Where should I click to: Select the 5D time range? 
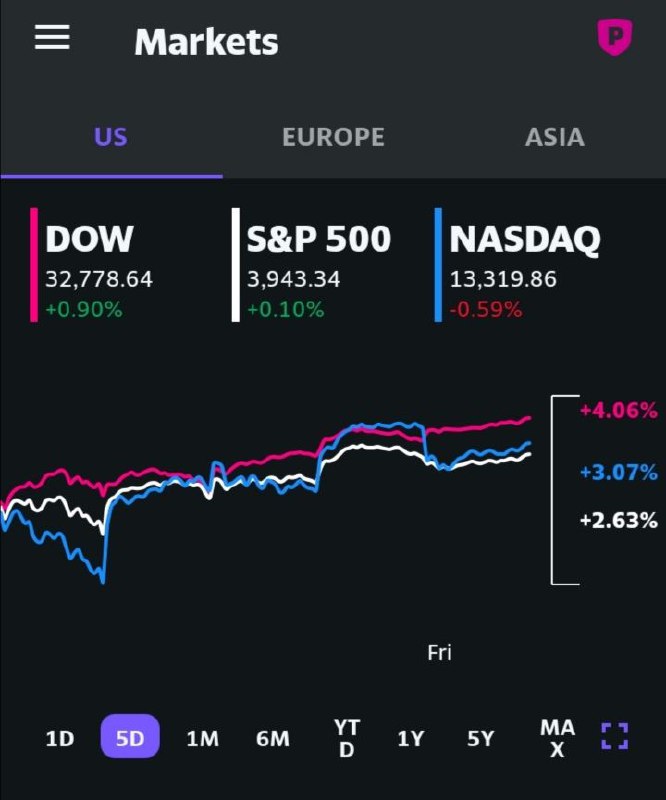(130, 739)
